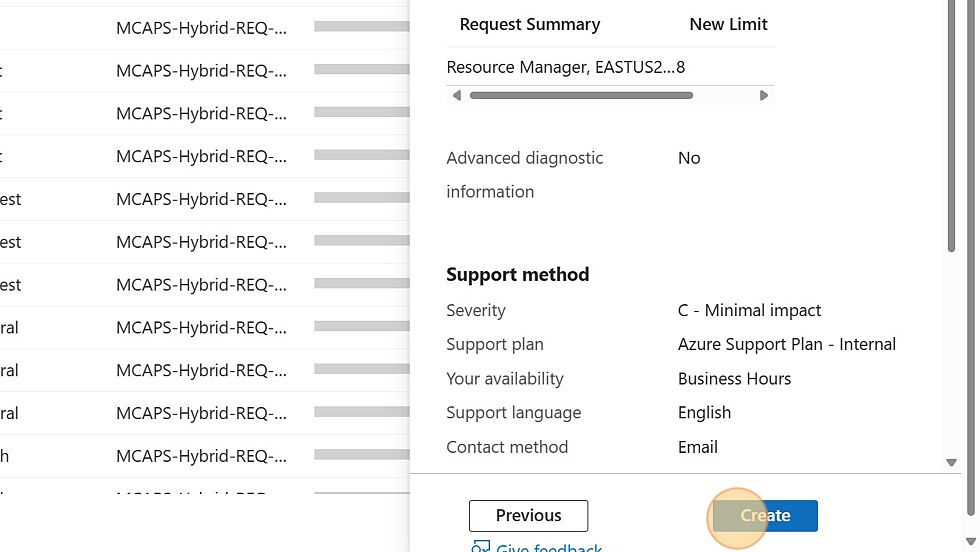980x552 pixels.
Task: Open the first MCAPS-Hybrid-REQ subscription row
Action: [201, 28]
